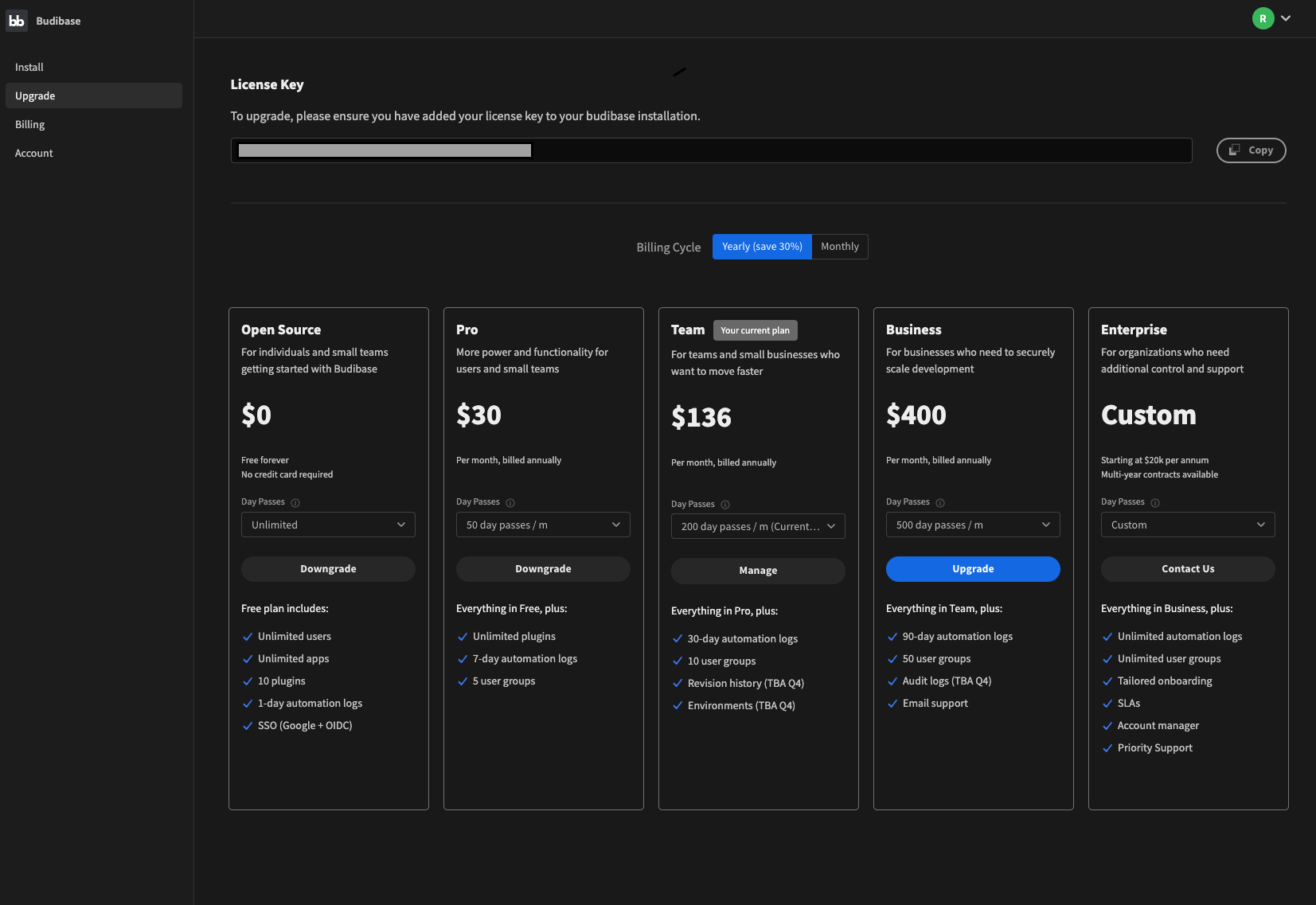Open the user avatar R menu
Viewport: 1316px width, 905px height.
pyautogui.click(x=1263, y=18)
